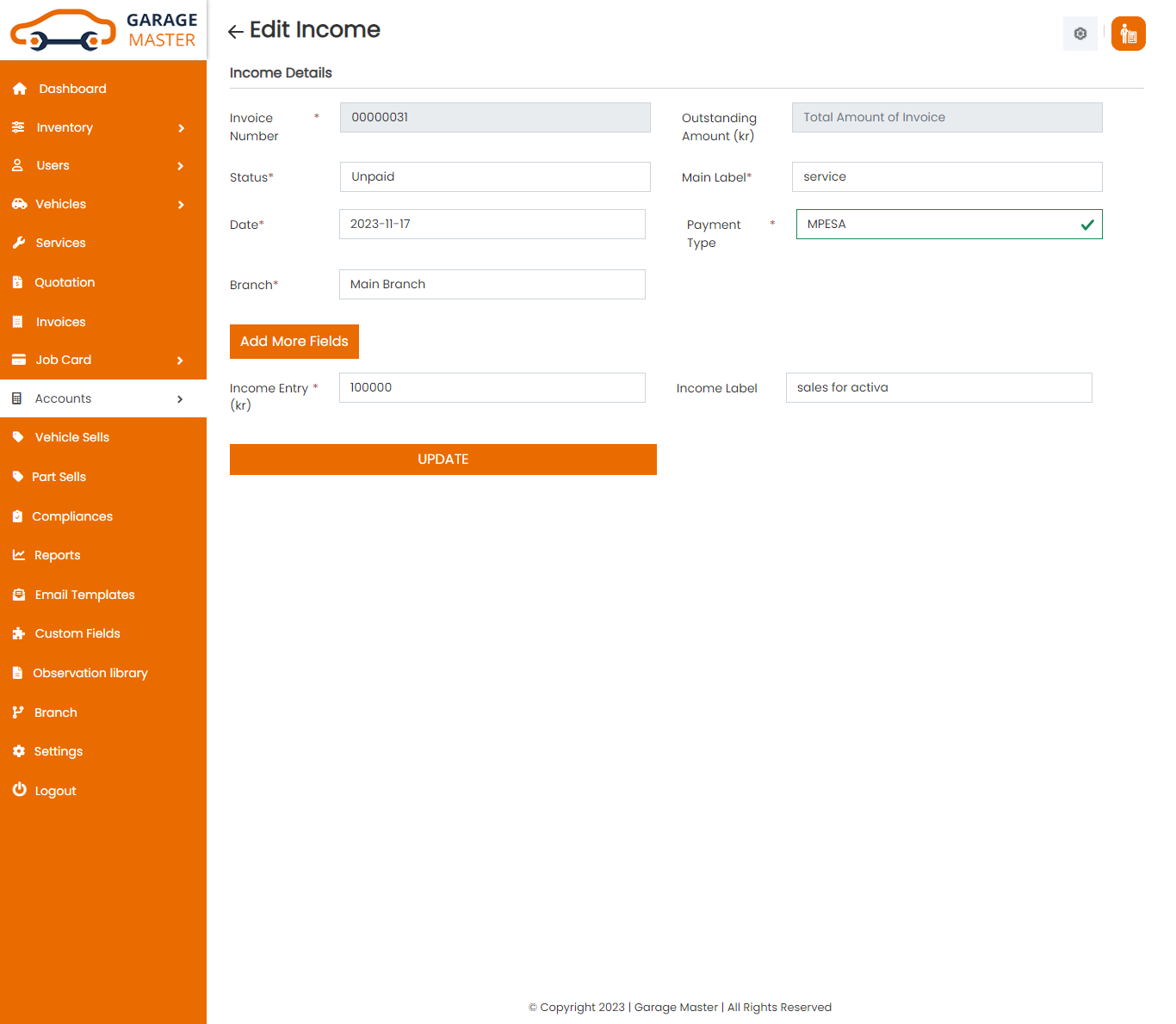Viewport: 1176px width, 1024px height.
Task: Click the Services wrench icon
Action: pyautogui.click(x=19, y=243)
